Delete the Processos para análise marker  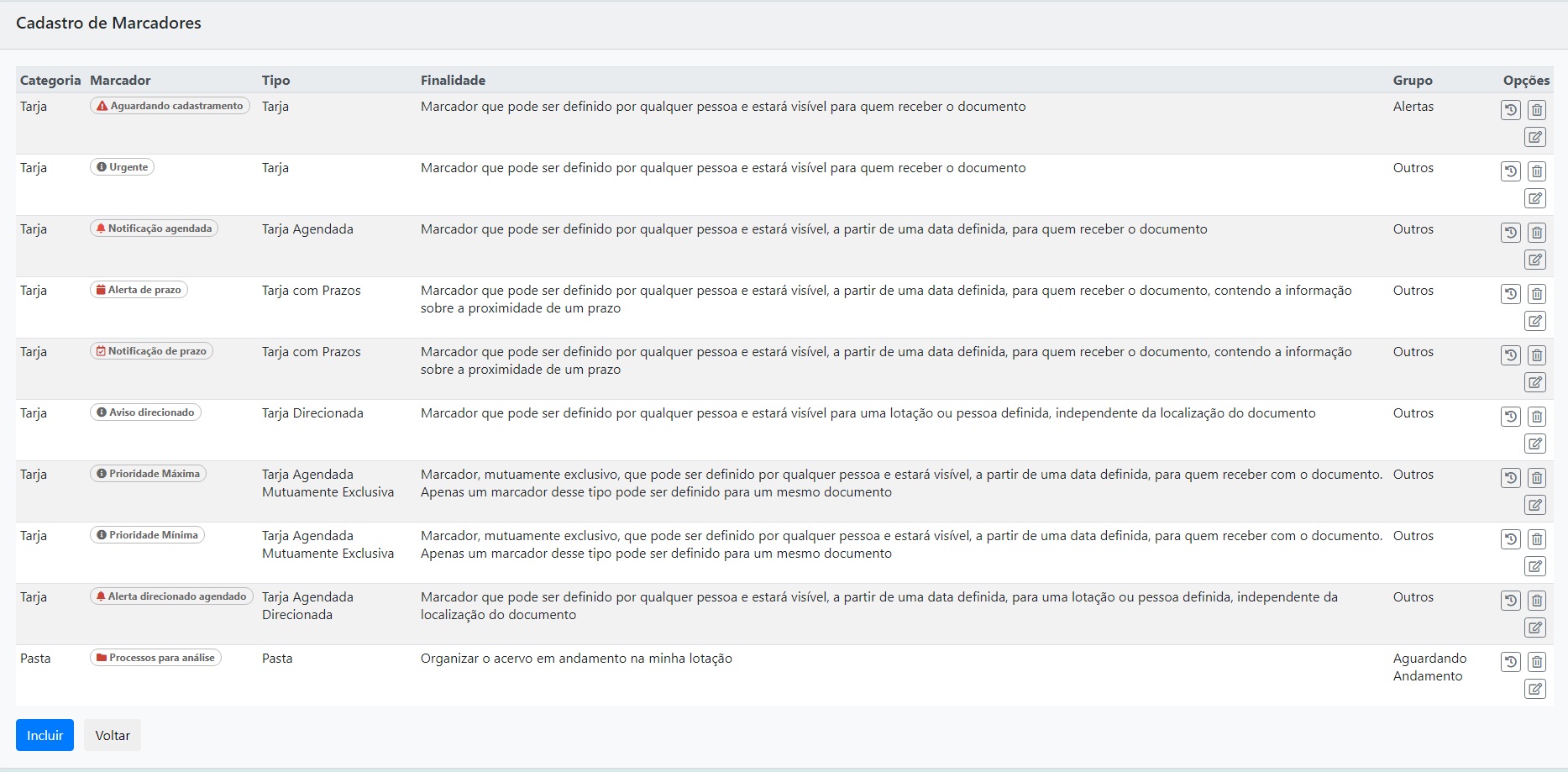click(1536, 662)
